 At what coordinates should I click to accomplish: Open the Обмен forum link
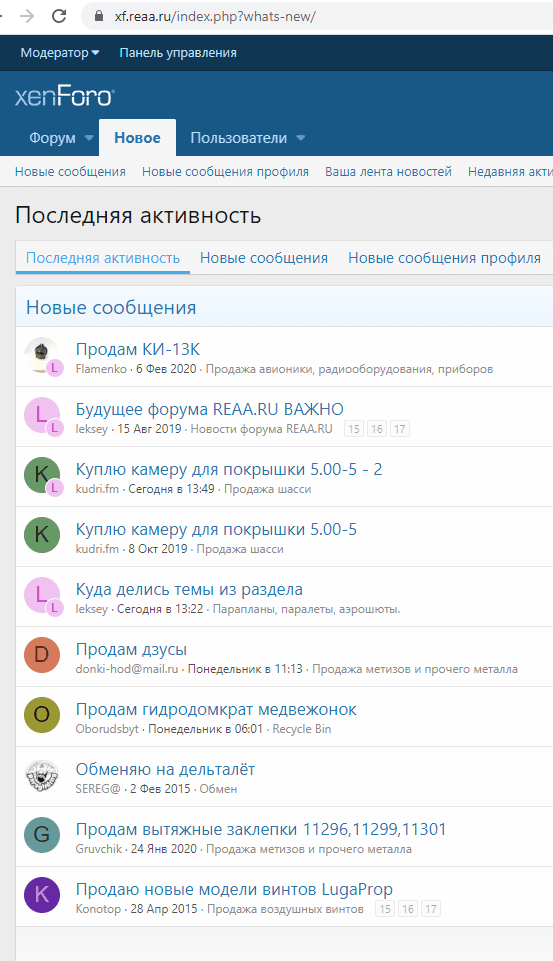point(218,789)
